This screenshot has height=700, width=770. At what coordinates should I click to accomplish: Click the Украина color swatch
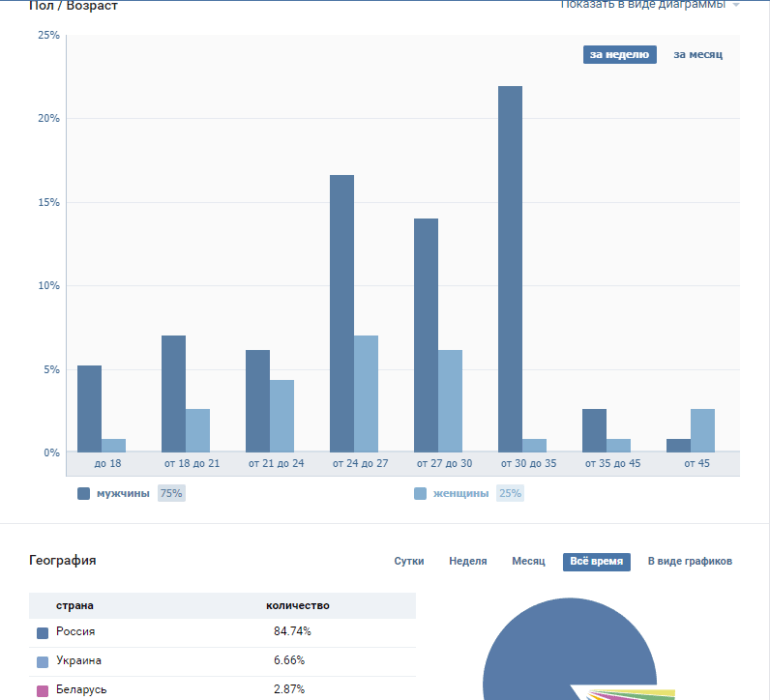[43, 662]
